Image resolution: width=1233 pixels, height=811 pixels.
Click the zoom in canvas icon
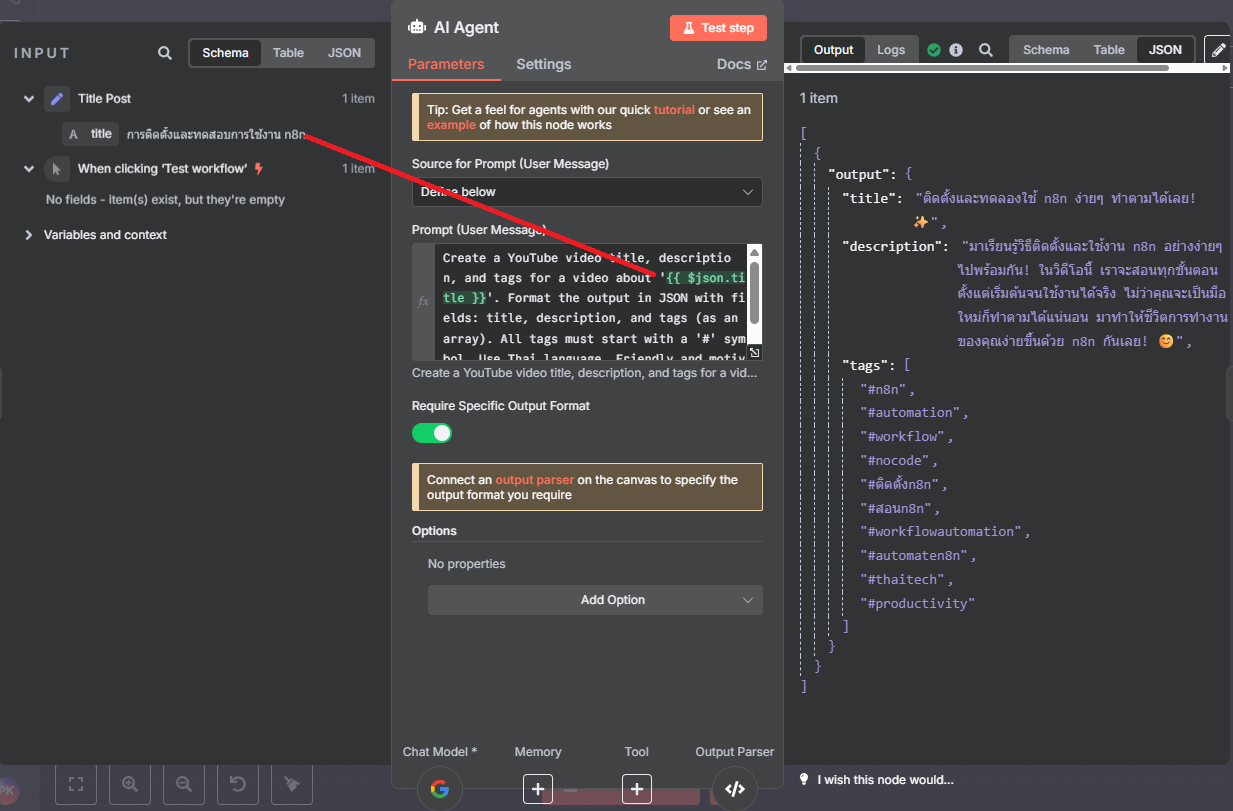(129, 785)
